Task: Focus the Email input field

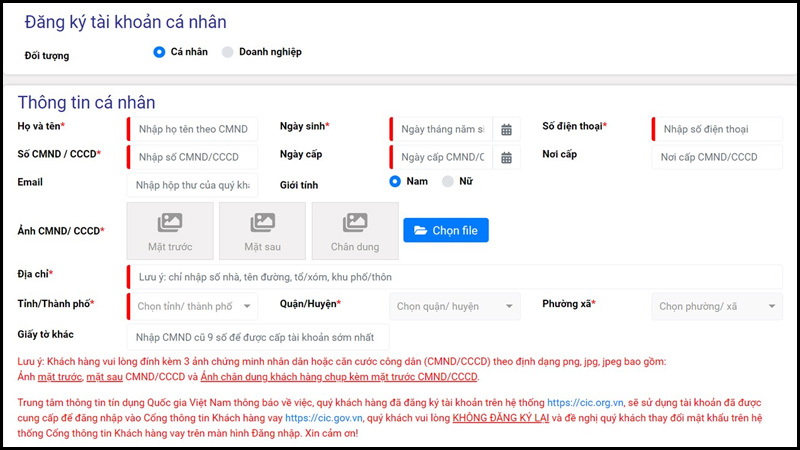Action: pyautogui.click(x=192, y=185)
